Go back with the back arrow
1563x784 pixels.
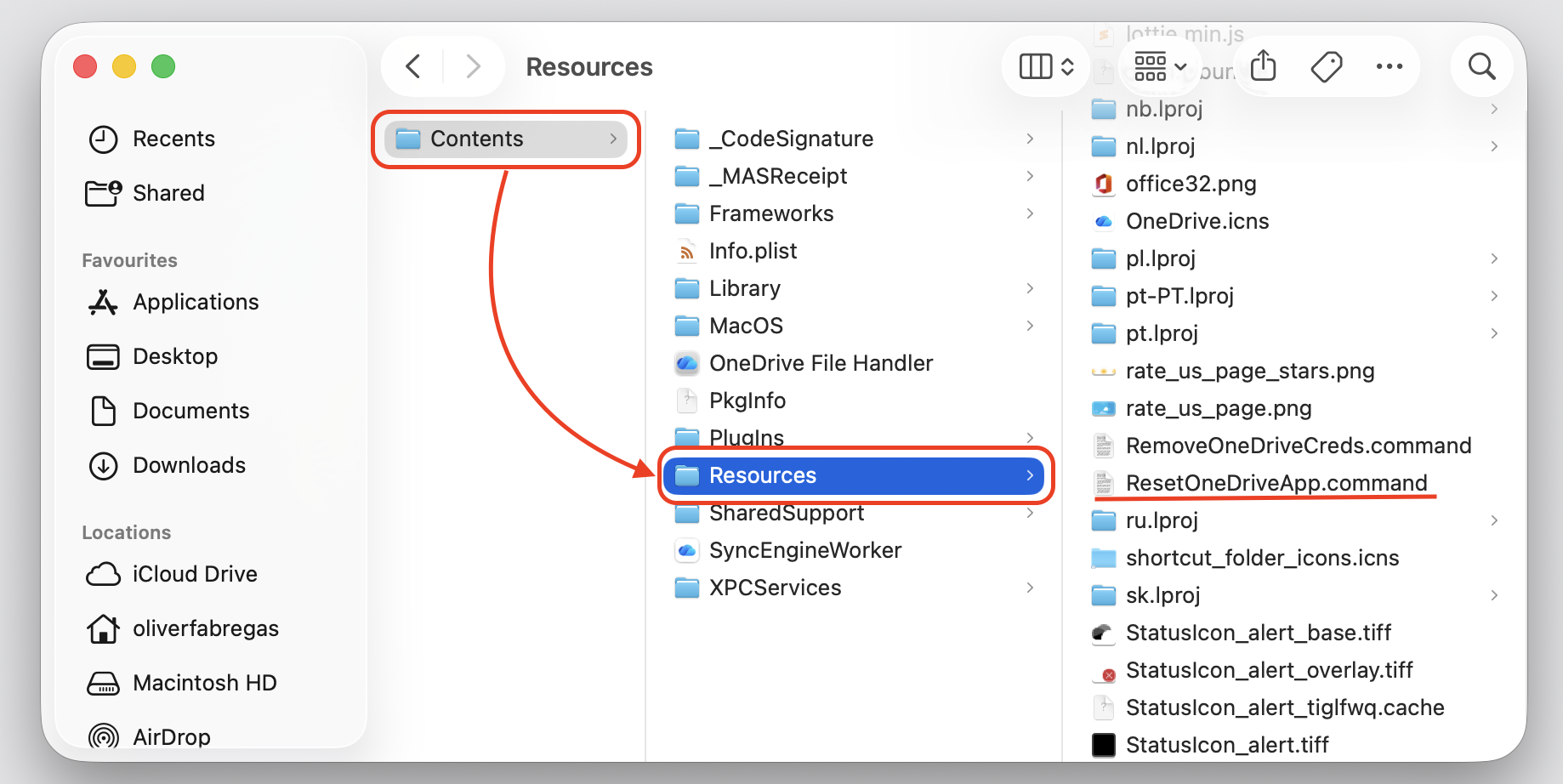coord(413,66)
